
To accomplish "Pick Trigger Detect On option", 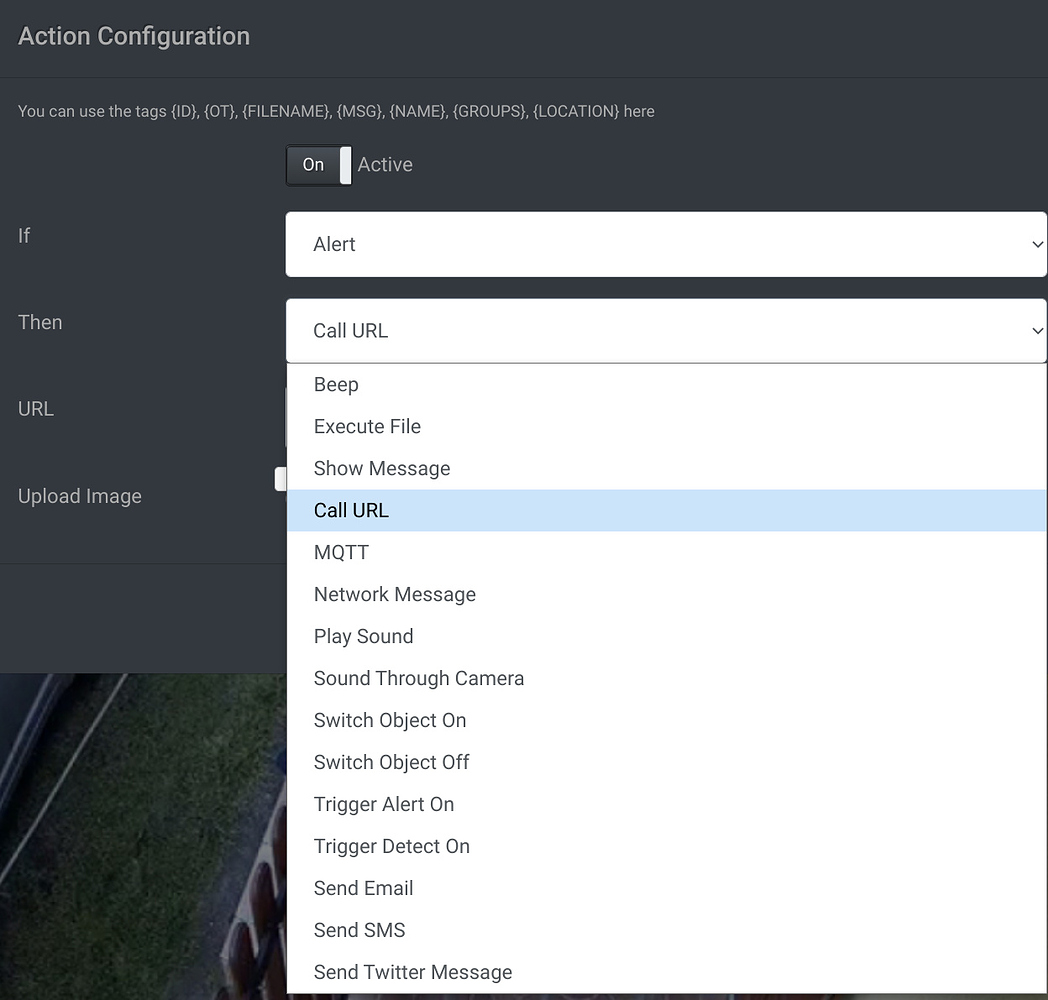I will point(391,847).
